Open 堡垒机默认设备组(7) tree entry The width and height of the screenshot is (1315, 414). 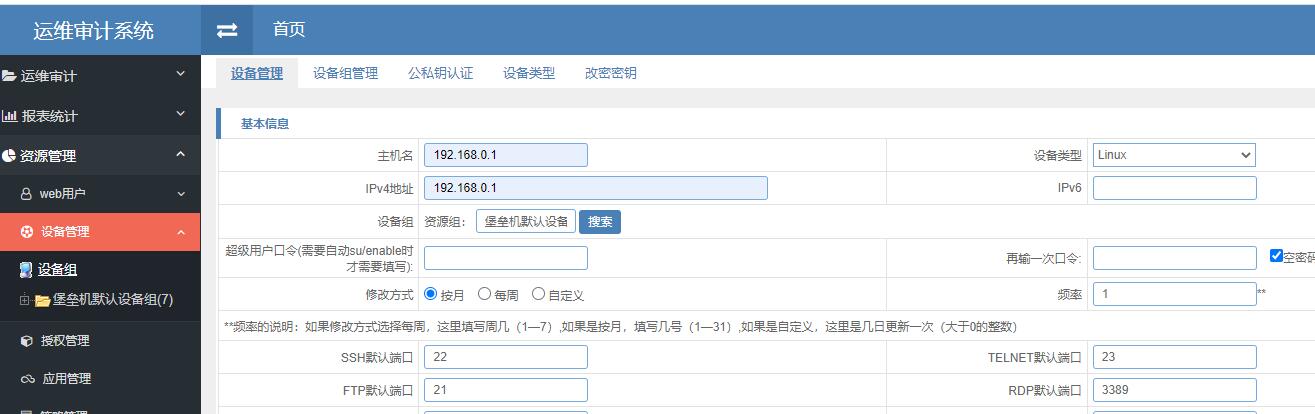click(x=114, y=300)
